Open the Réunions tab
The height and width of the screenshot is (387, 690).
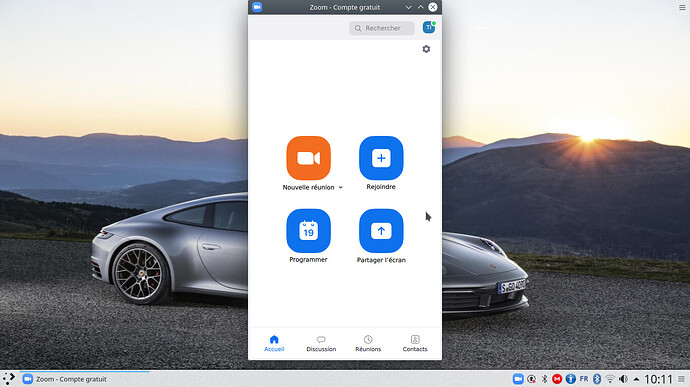tap(368, 343)
